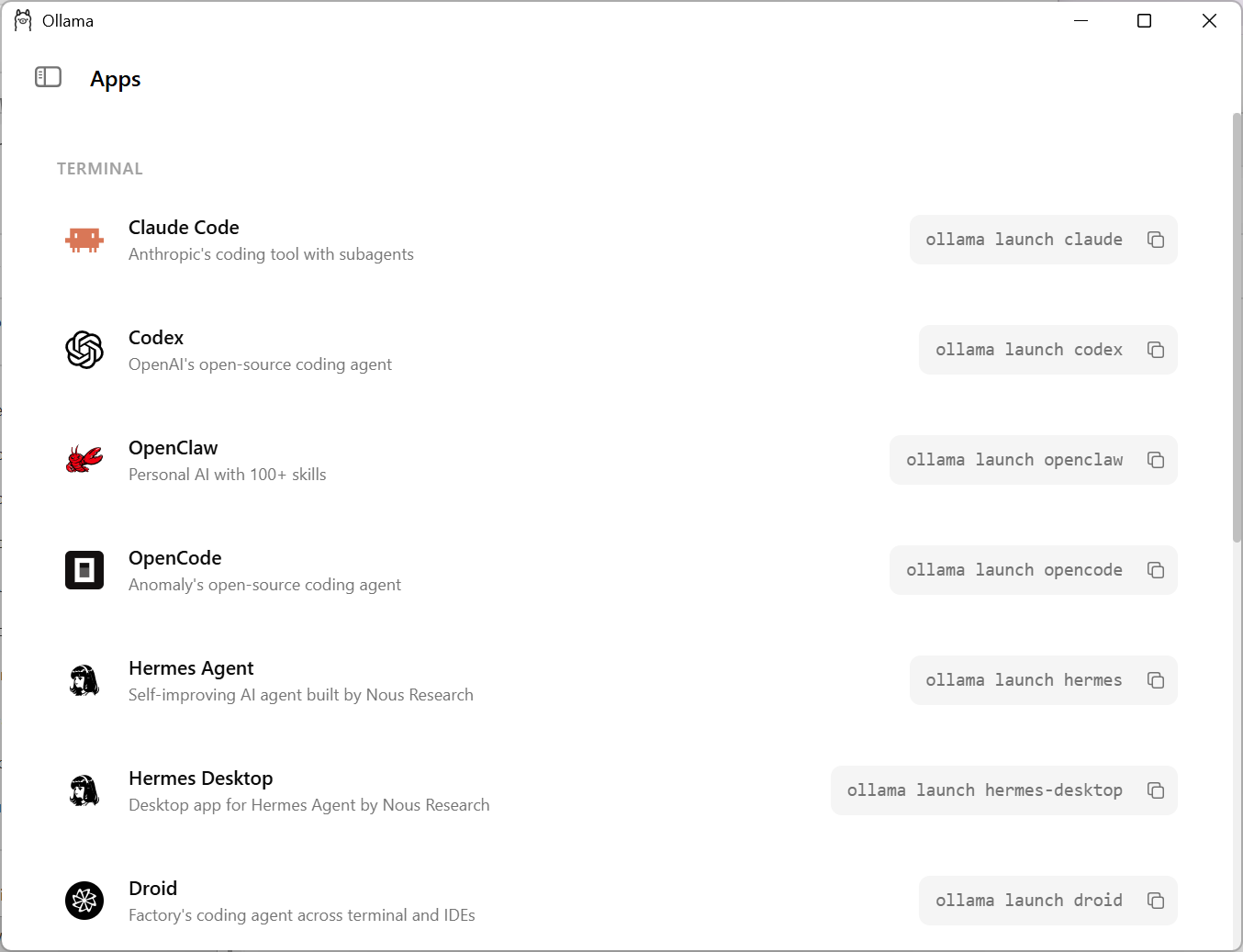Click 'Personal AI with 100+ skills' description

tap(228, 475)
